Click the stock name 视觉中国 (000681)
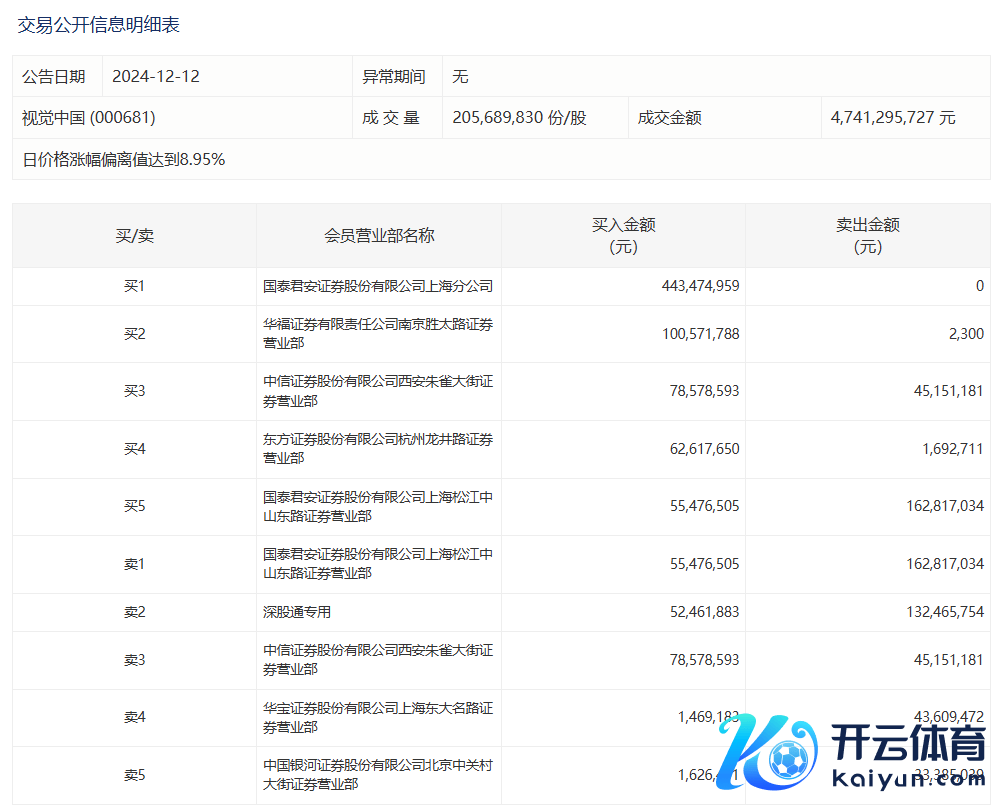This screenshot has height=812, width=1001. (x=89, y=118)
